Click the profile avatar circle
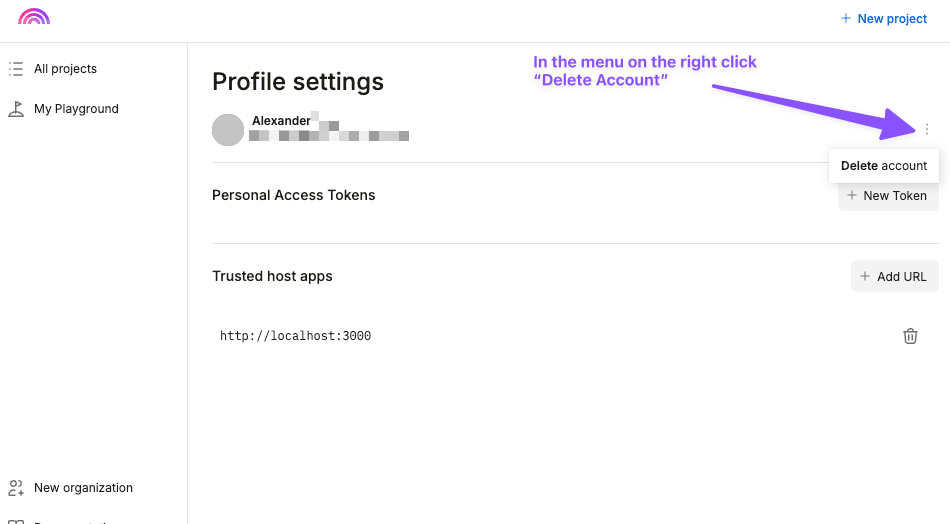This screenshot has height=524, width=950. click(228, 129)
